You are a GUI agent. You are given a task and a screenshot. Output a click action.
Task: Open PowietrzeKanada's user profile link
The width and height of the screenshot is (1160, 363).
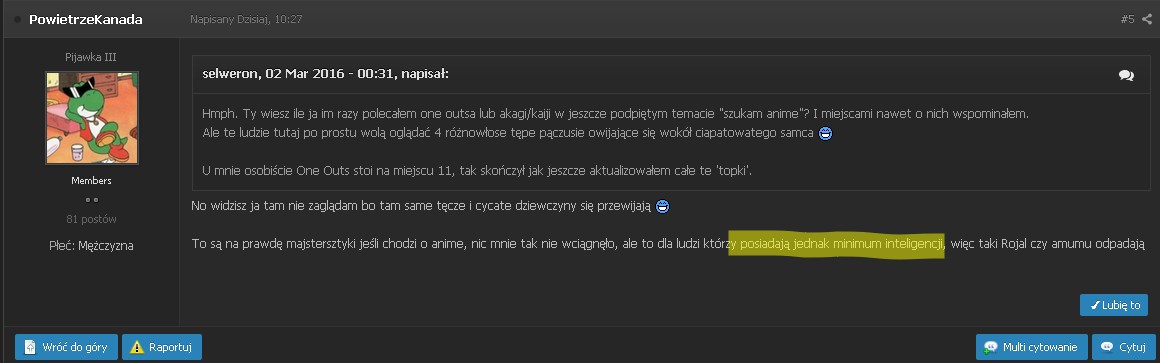pos(85,19)
